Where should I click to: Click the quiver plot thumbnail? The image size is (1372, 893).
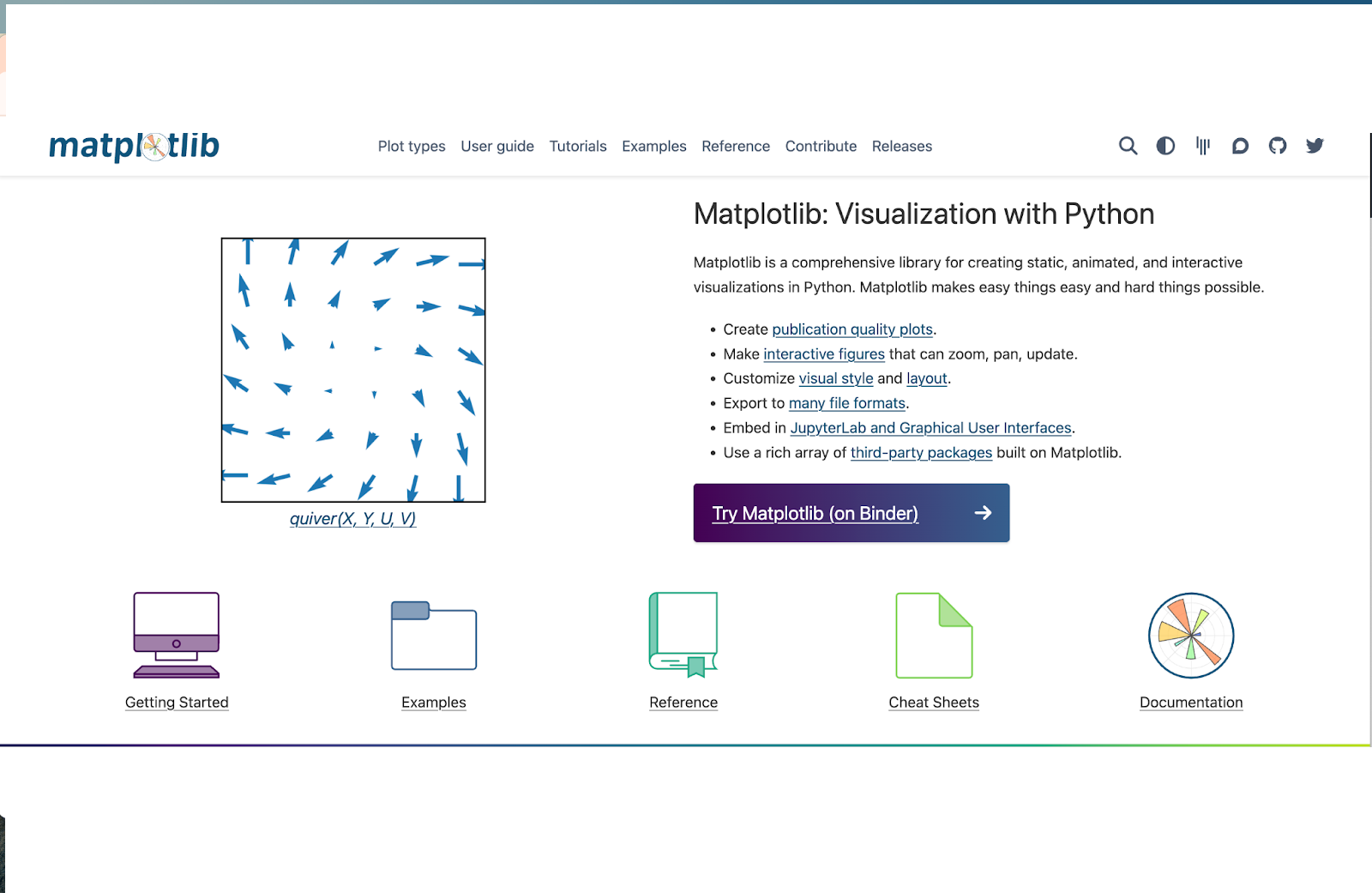353,370
